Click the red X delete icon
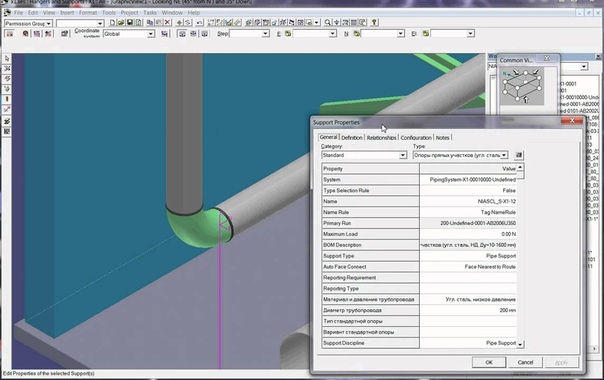Image resolution: width=604 pixels, height=380 pixels. click(168, 23)
